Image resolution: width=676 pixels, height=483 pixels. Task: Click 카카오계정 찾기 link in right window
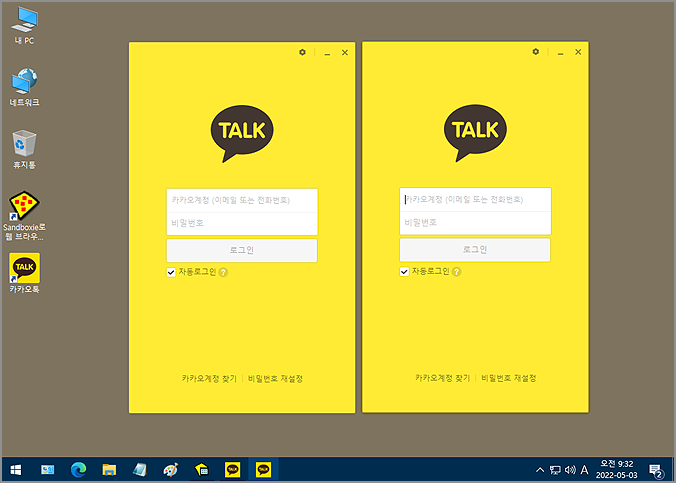442,378
